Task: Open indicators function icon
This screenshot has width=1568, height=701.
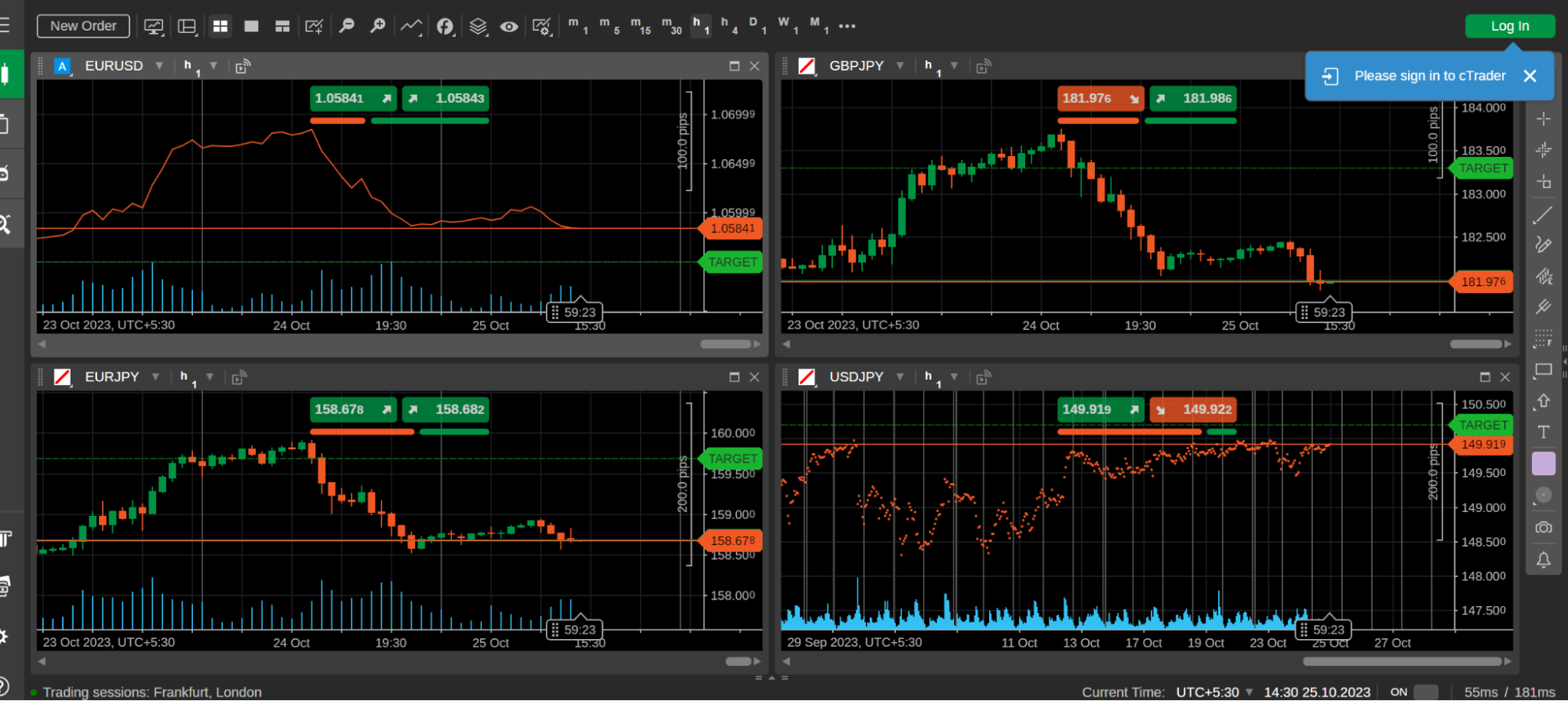Action: [445, 27]
